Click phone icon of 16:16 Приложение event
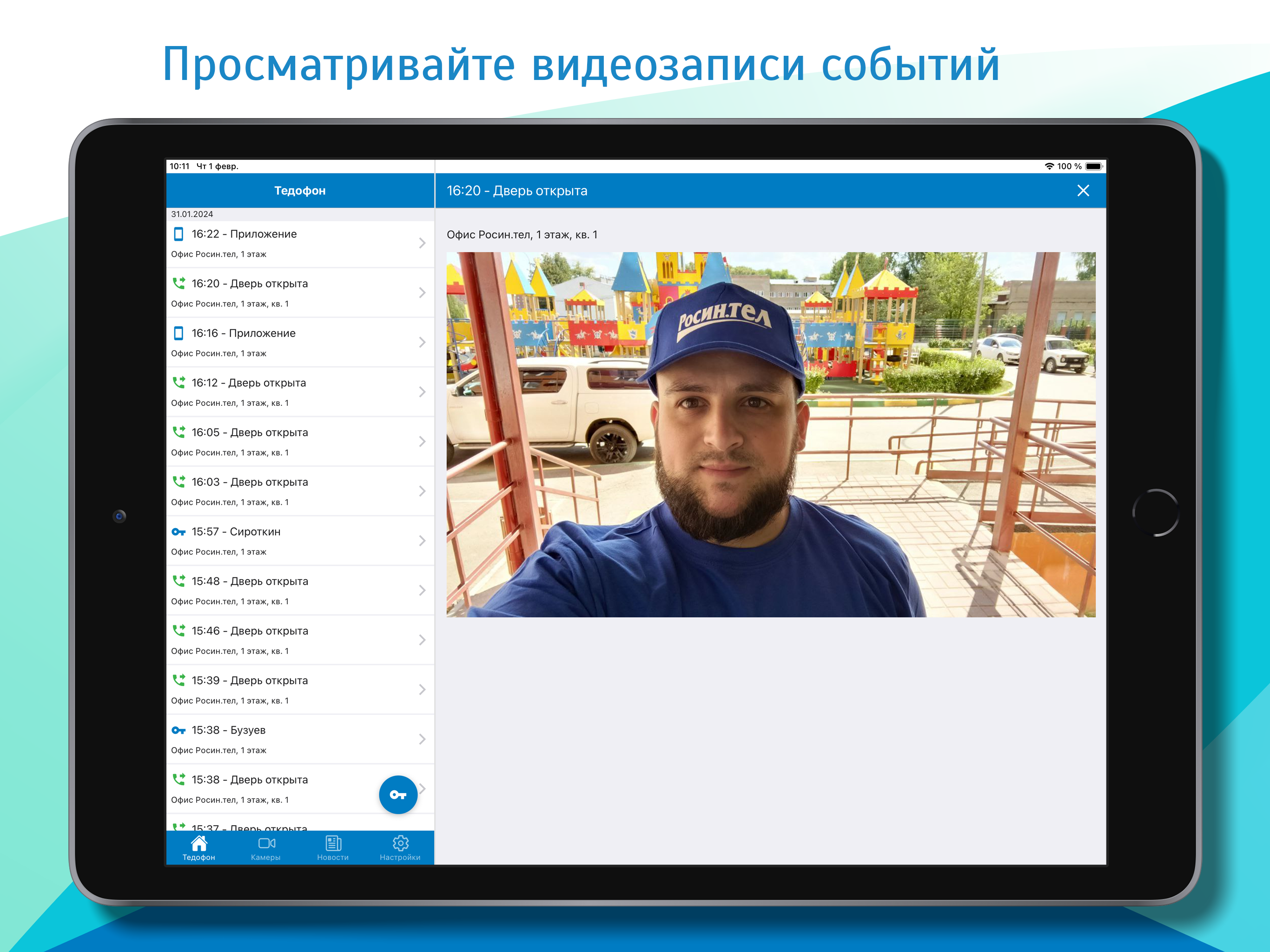This screenshot has width=1270, height=952. tap(179, 333)
